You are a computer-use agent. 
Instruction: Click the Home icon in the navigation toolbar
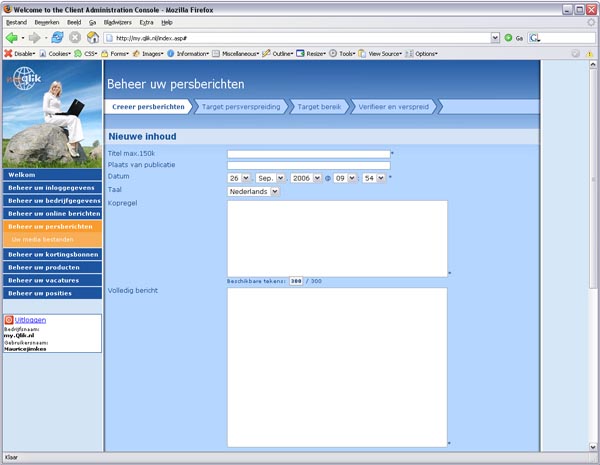[92, 37]
